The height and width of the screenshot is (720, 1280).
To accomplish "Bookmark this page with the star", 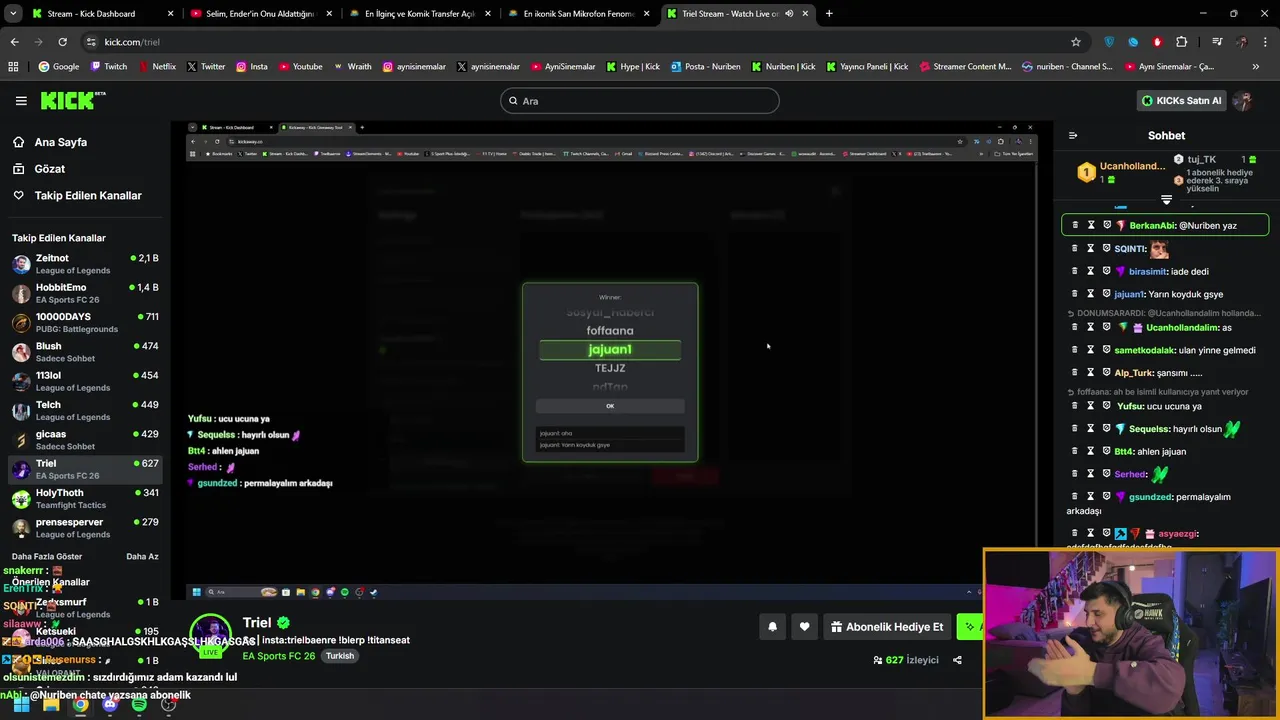I will (1076, 42).
